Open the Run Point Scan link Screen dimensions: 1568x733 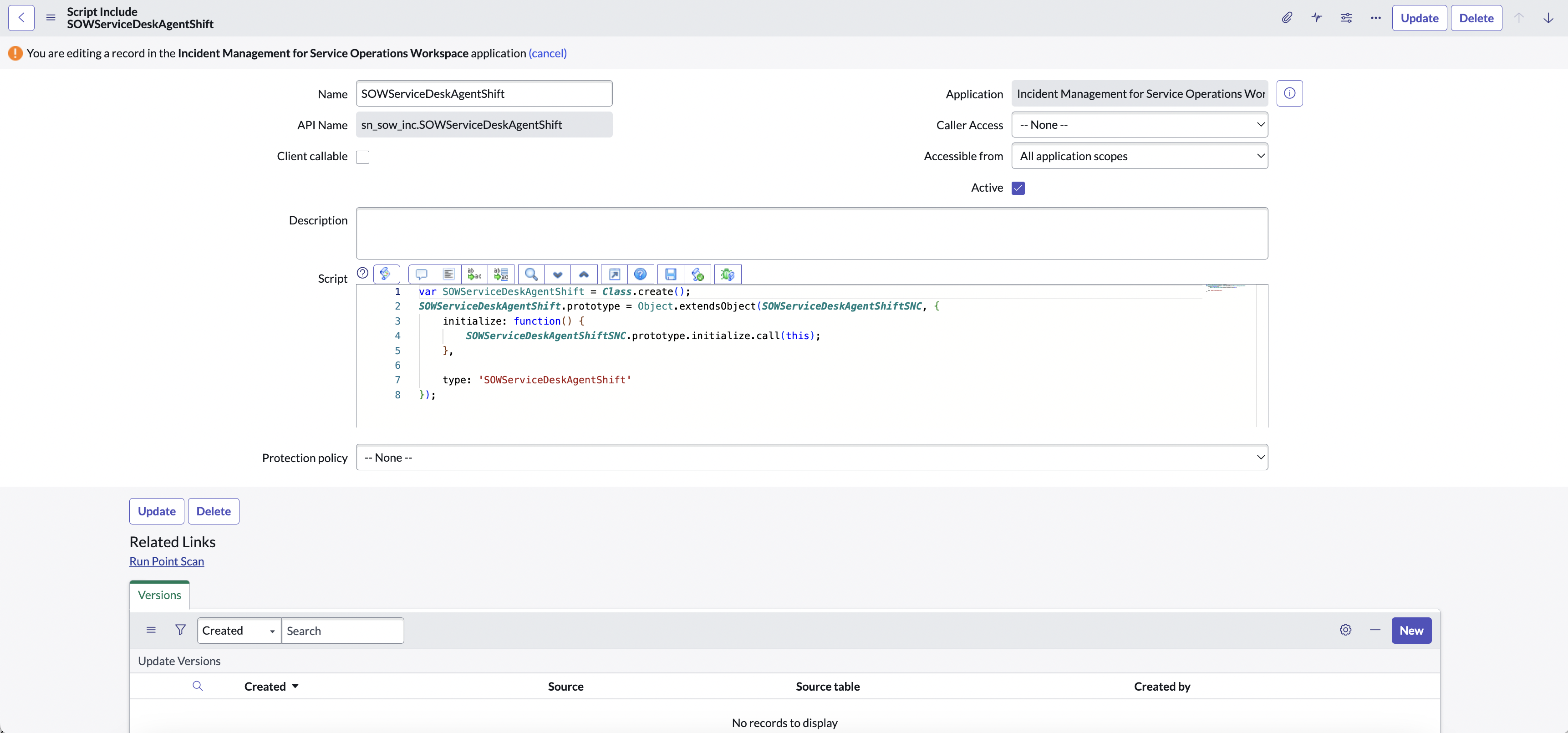pos(167,561)
